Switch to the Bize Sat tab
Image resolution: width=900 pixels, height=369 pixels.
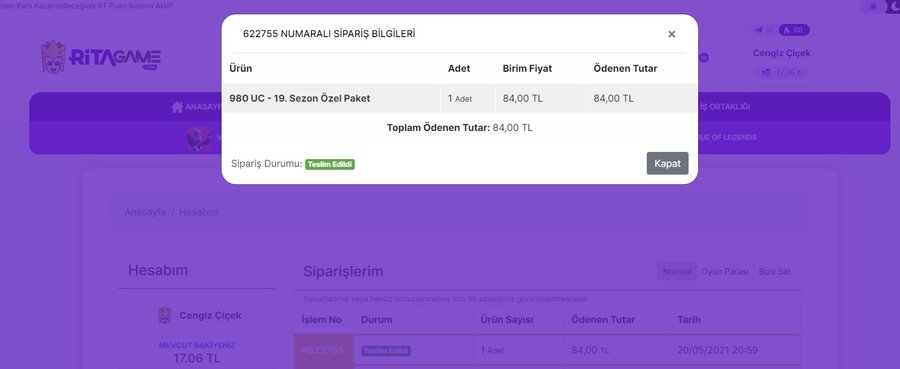pos(774,271)
